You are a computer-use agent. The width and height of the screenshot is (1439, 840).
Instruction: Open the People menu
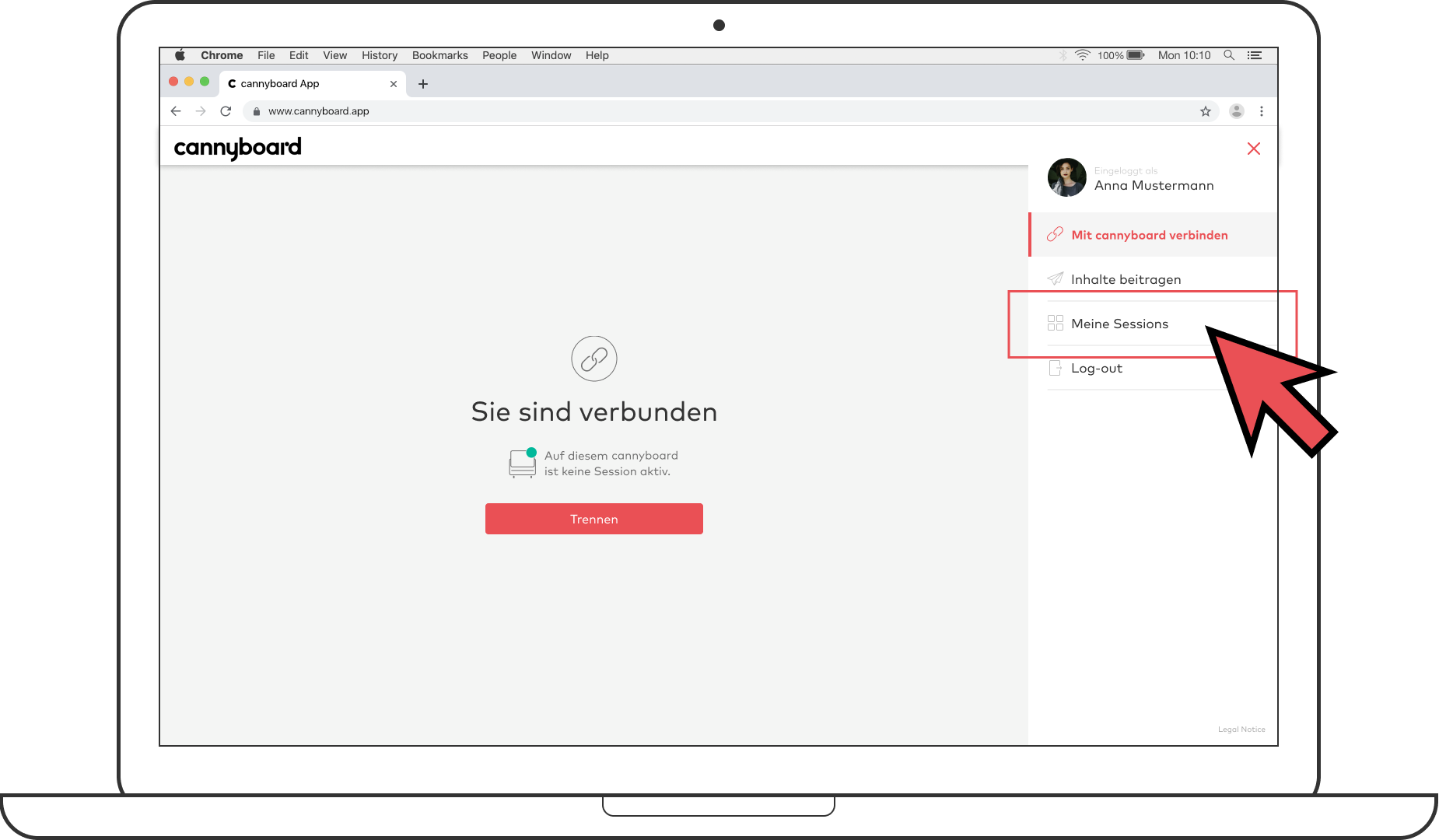[499, 55]
